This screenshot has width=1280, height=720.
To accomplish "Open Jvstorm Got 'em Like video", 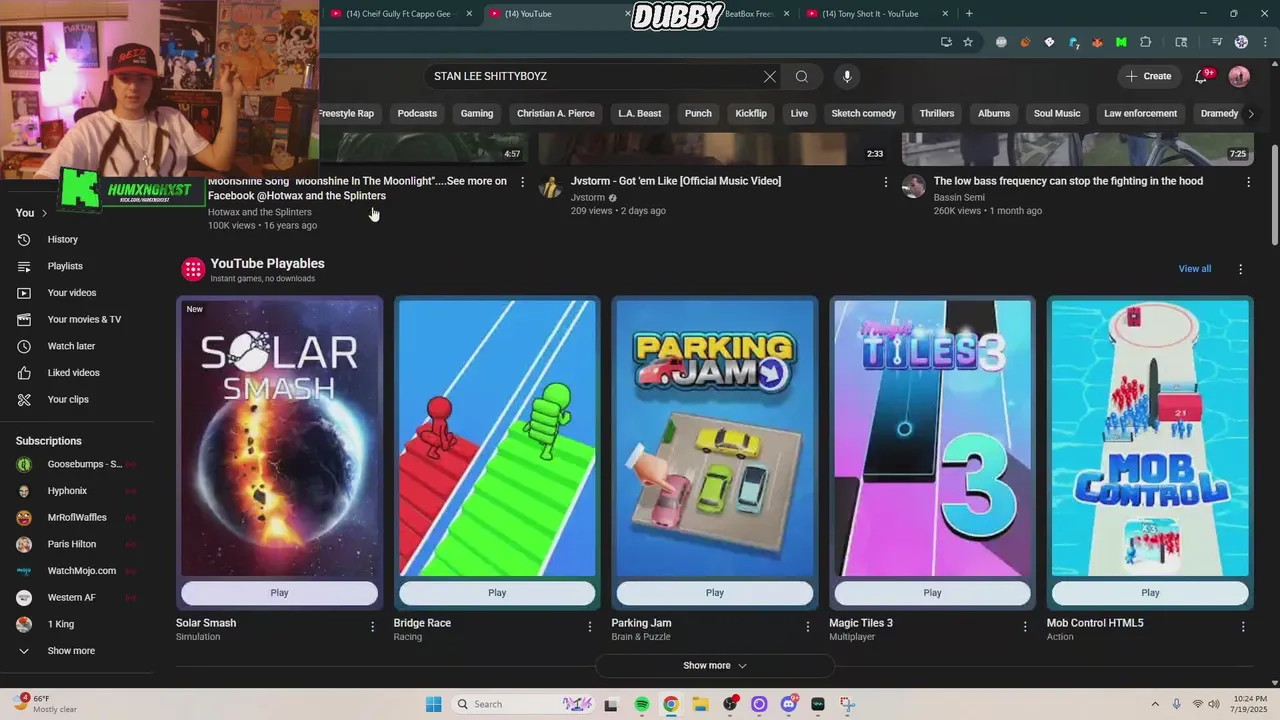I will 676,181.
